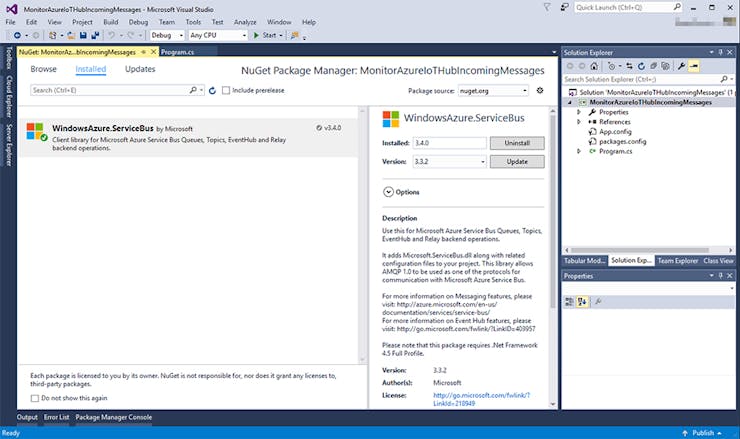
Task: Expand the References node in Solution Explorer
Action: [579, 122]
